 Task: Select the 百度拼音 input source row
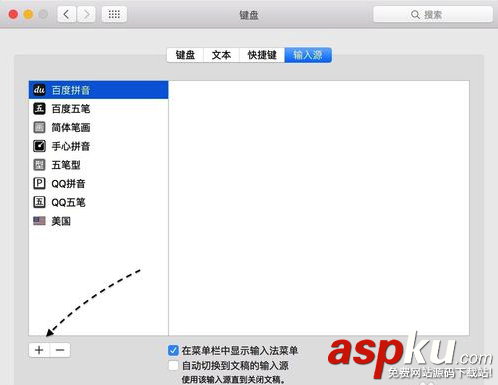(x=99, y=90)
